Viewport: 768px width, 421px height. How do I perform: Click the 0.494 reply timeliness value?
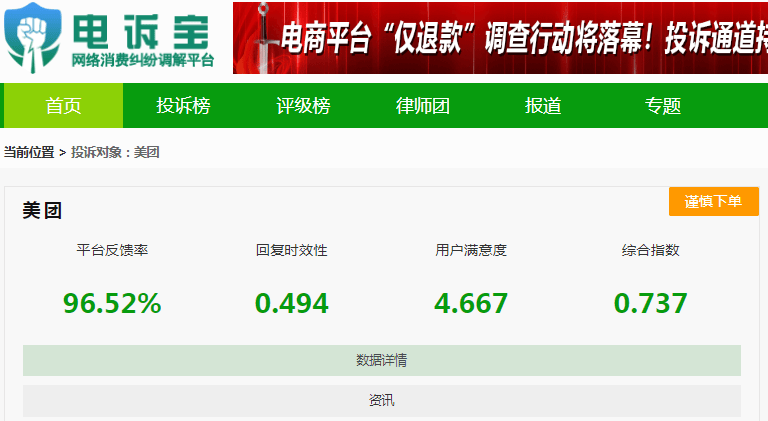pyautogui.click(x=291, y=303)
